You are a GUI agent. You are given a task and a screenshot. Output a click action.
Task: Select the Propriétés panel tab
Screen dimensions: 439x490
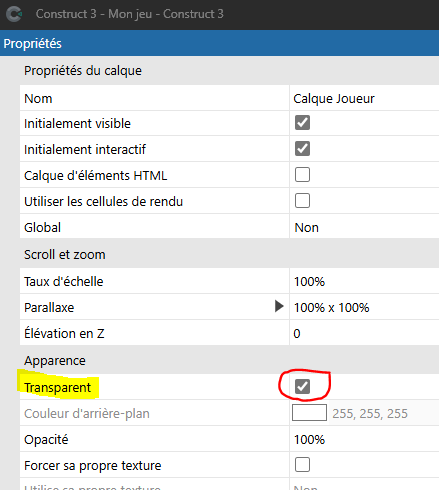(33, 44)
